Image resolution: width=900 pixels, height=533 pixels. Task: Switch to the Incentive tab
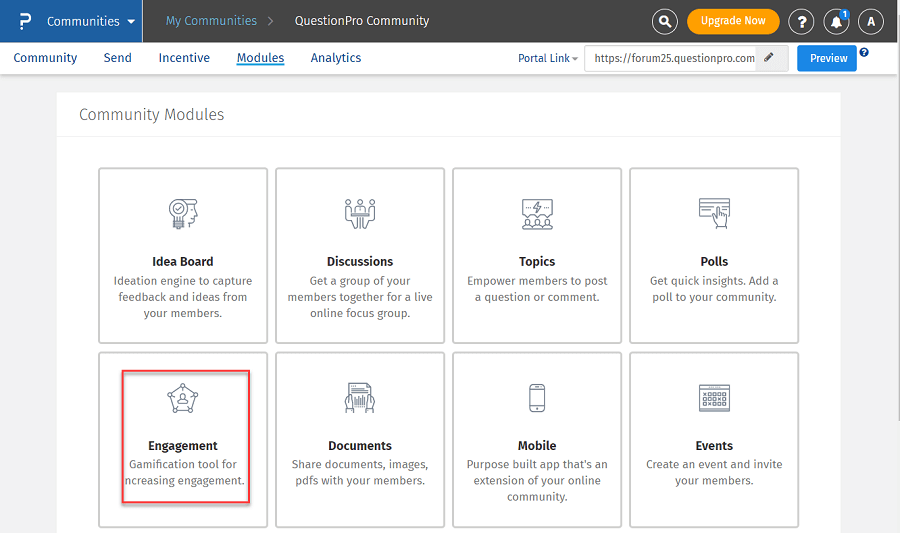pos(184,58)
